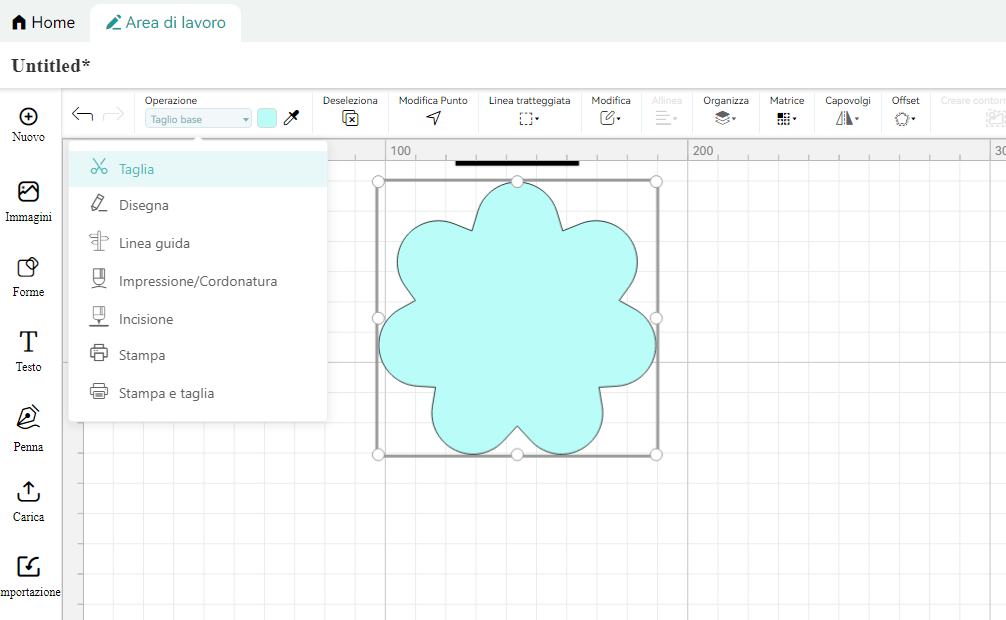Image resolution: width=1006 pixels, height=620 pixels.
Task: Choose Incisione from the operation list
Action: pos(146,319)
